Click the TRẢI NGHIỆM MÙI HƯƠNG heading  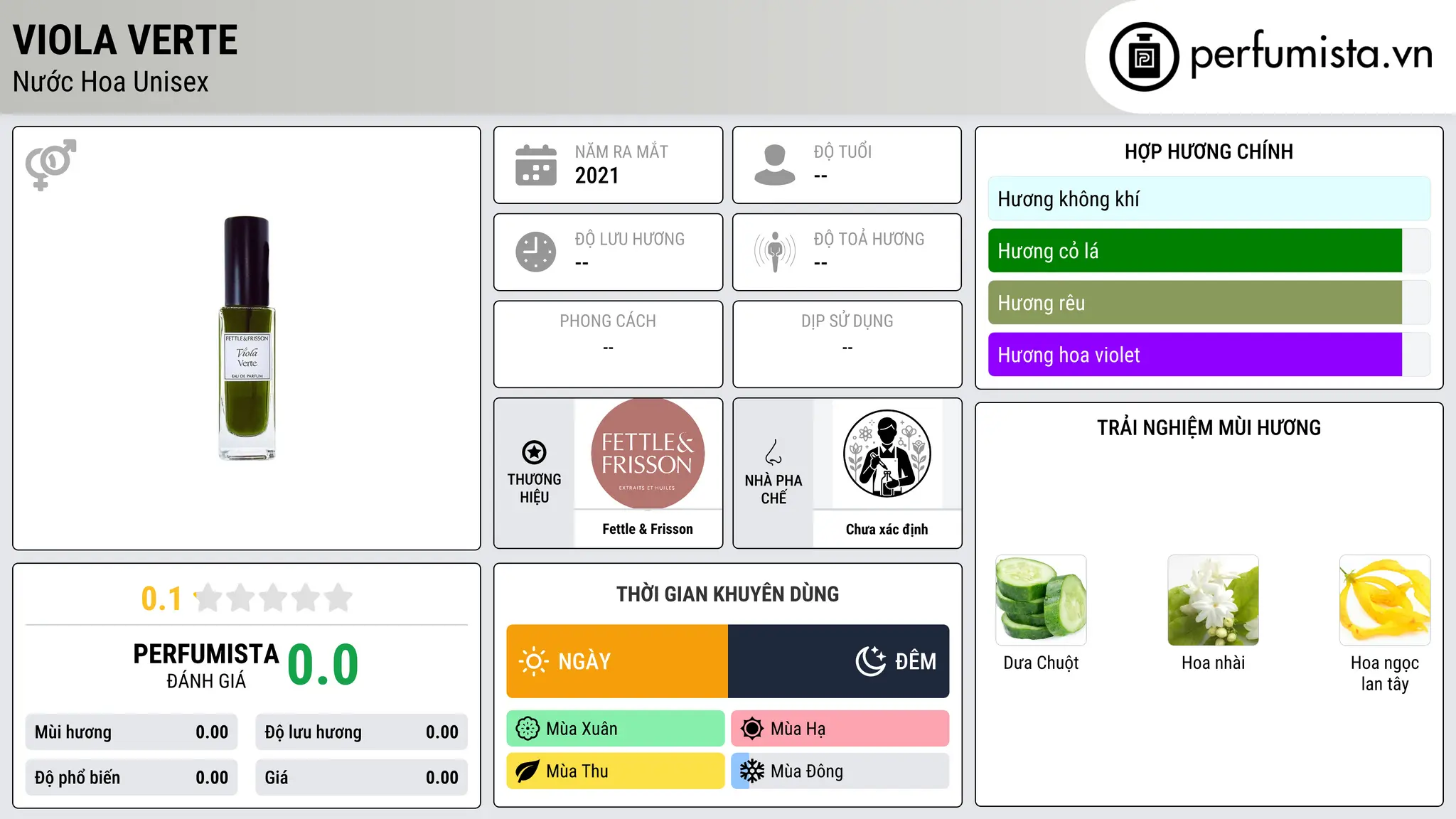[x=1209, y=427]
